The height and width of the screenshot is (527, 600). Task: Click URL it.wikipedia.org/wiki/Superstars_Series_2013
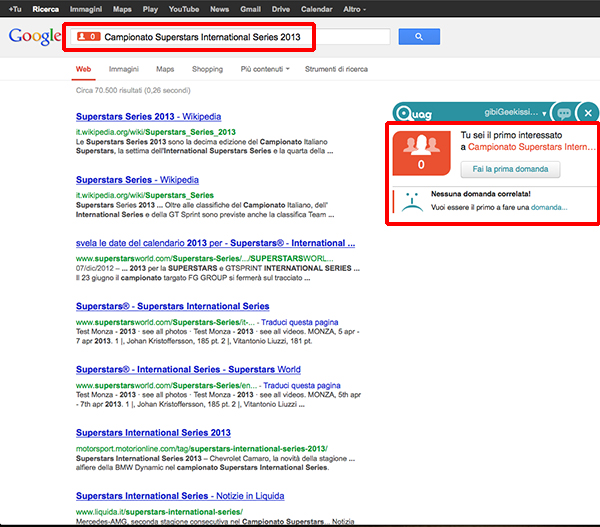point(156,132)
